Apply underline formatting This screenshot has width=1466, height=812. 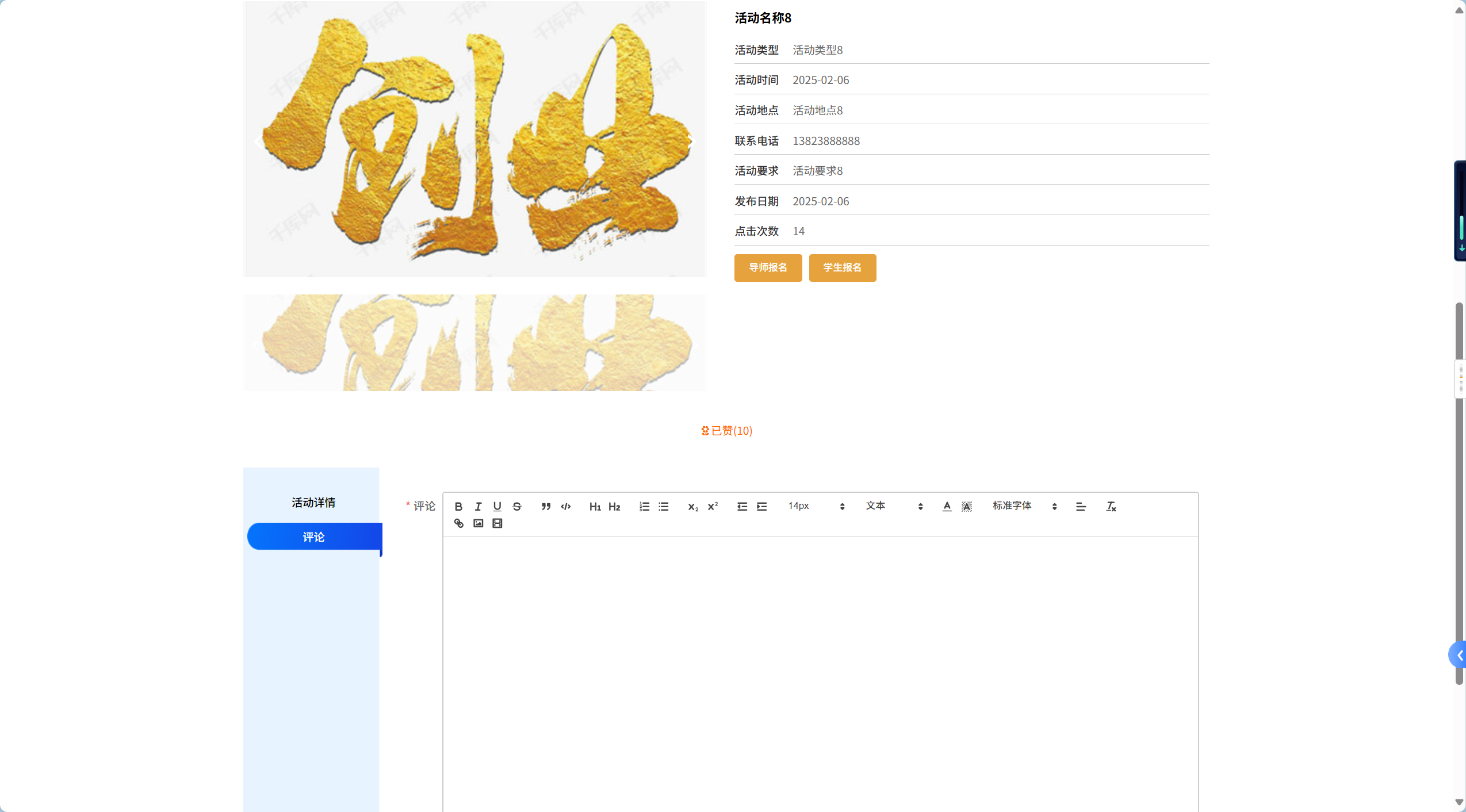pyautogui.click(x=497, y=507)
